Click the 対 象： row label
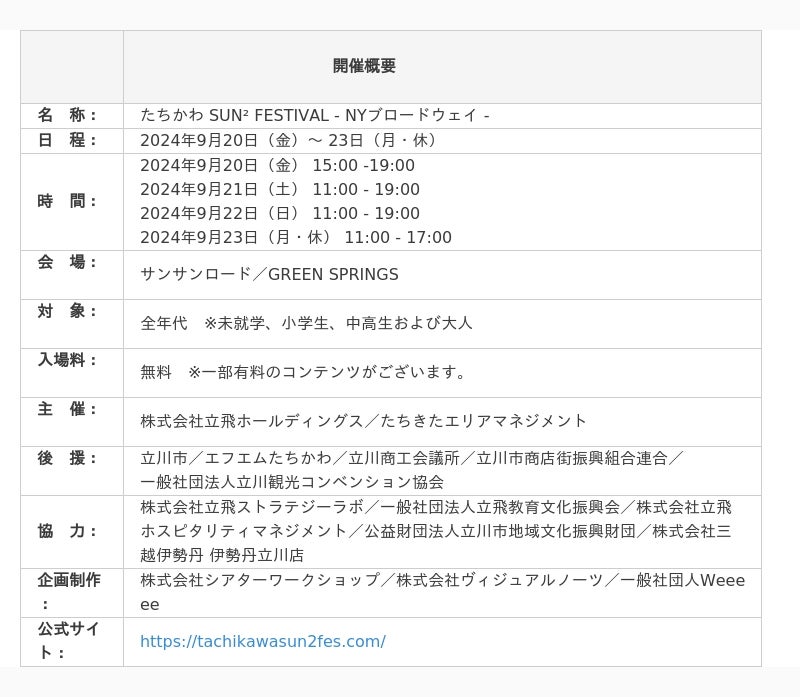Image resolution: width=800 pixels, height=697 pixels. click(x=67, y=311)
